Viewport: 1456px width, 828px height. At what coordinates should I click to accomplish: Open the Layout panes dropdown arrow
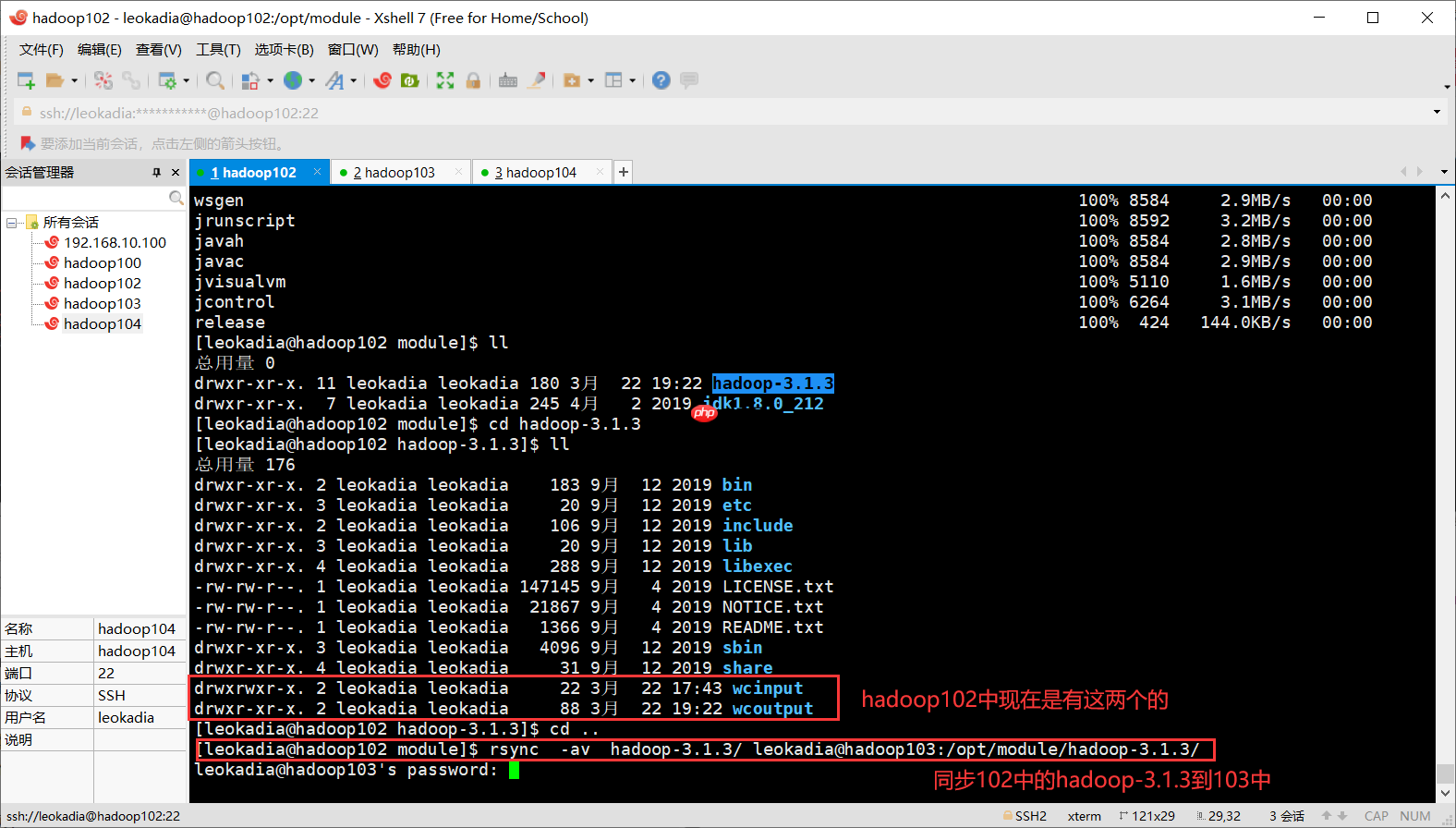coord(632,80)
